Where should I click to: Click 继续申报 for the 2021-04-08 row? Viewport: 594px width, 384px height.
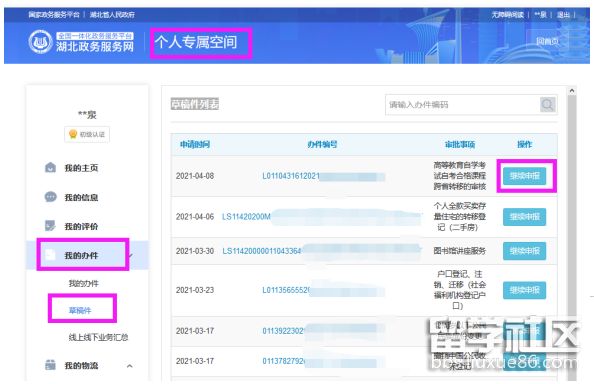[x=524, y=176]
